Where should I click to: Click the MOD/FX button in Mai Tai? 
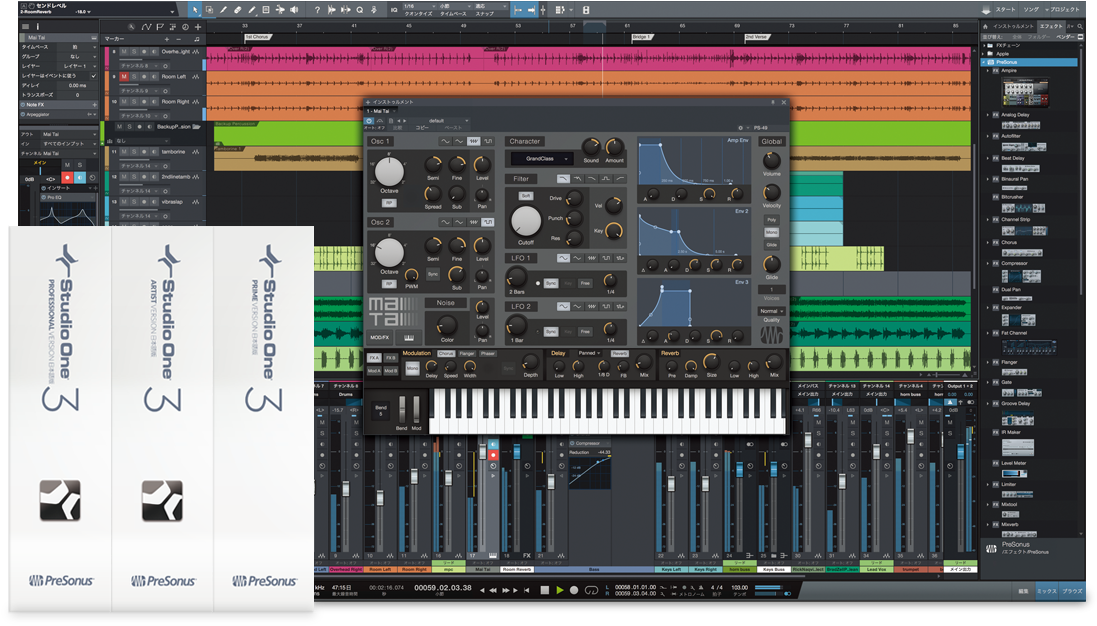tap(380, 338)
